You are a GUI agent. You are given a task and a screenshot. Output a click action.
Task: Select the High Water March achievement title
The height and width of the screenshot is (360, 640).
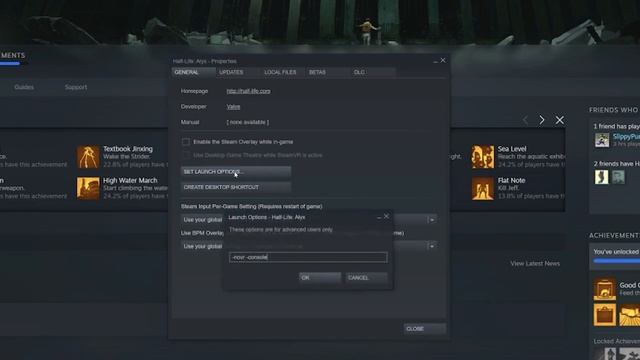coord(130,180)
